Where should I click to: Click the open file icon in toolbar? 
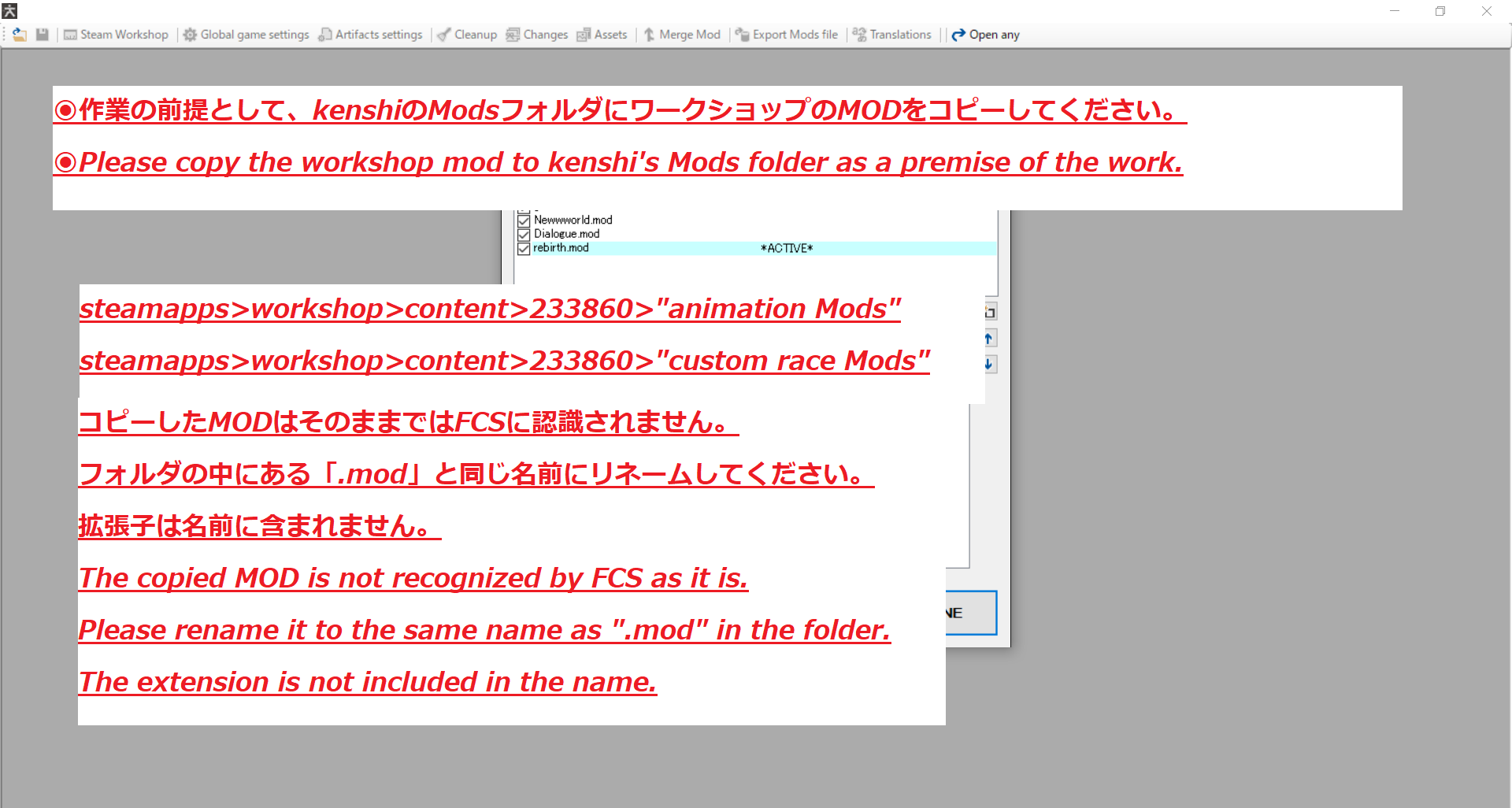pos(20,35)
